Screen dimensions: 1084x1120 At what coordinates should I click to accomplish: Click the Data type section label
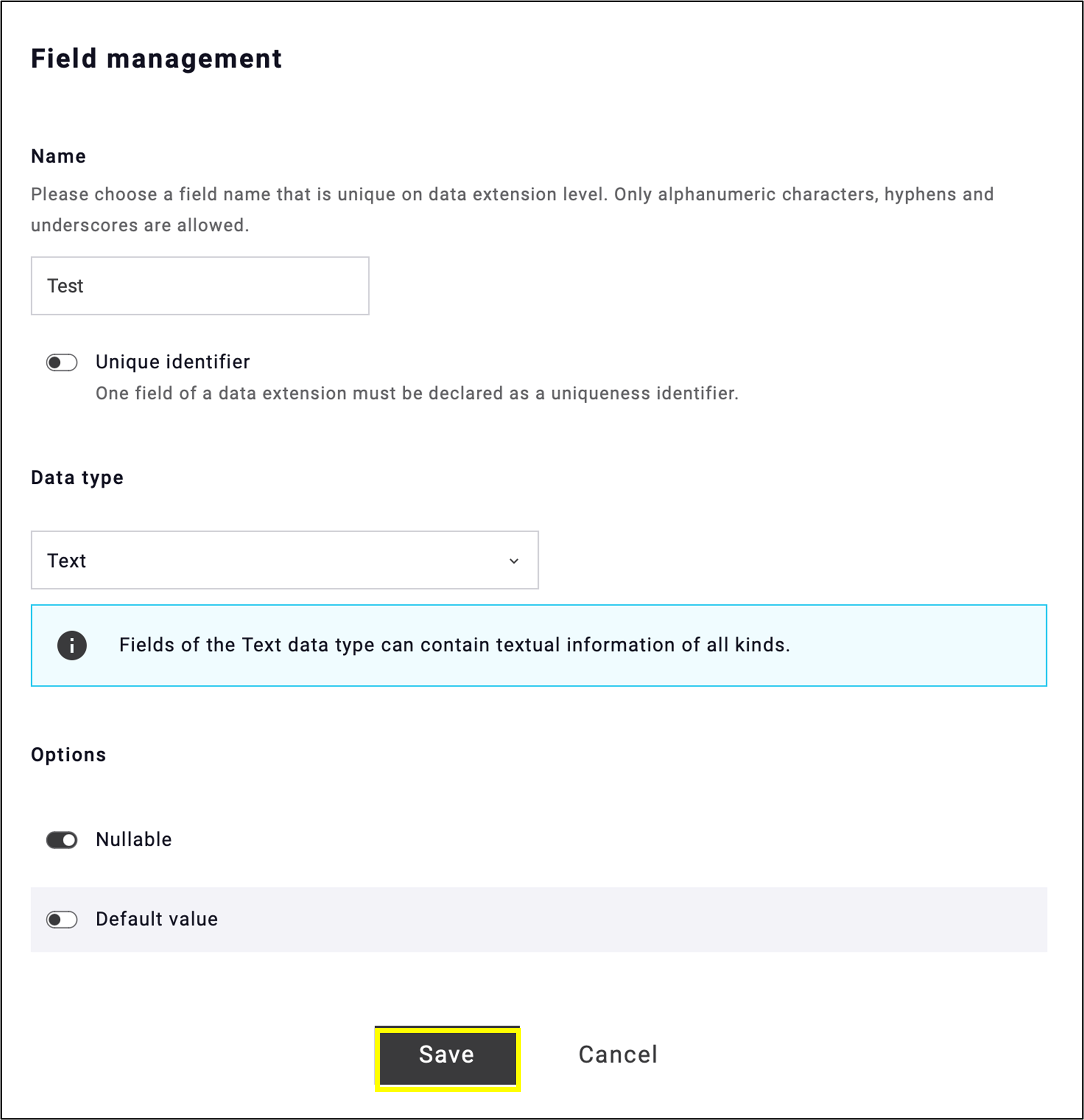(77, 477)
